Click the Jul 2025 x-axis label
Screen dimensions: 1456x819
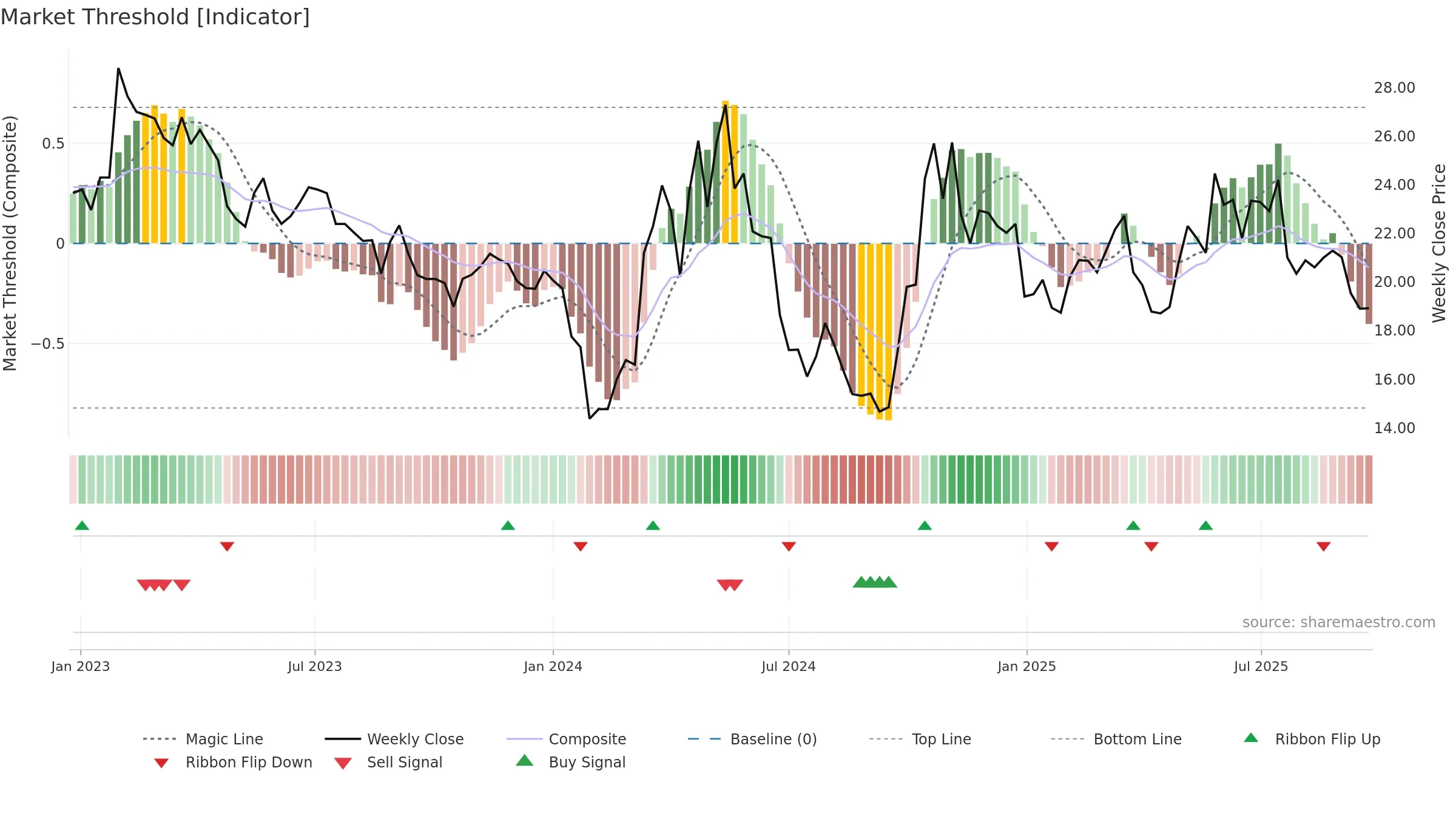[x=1261, y=667]
